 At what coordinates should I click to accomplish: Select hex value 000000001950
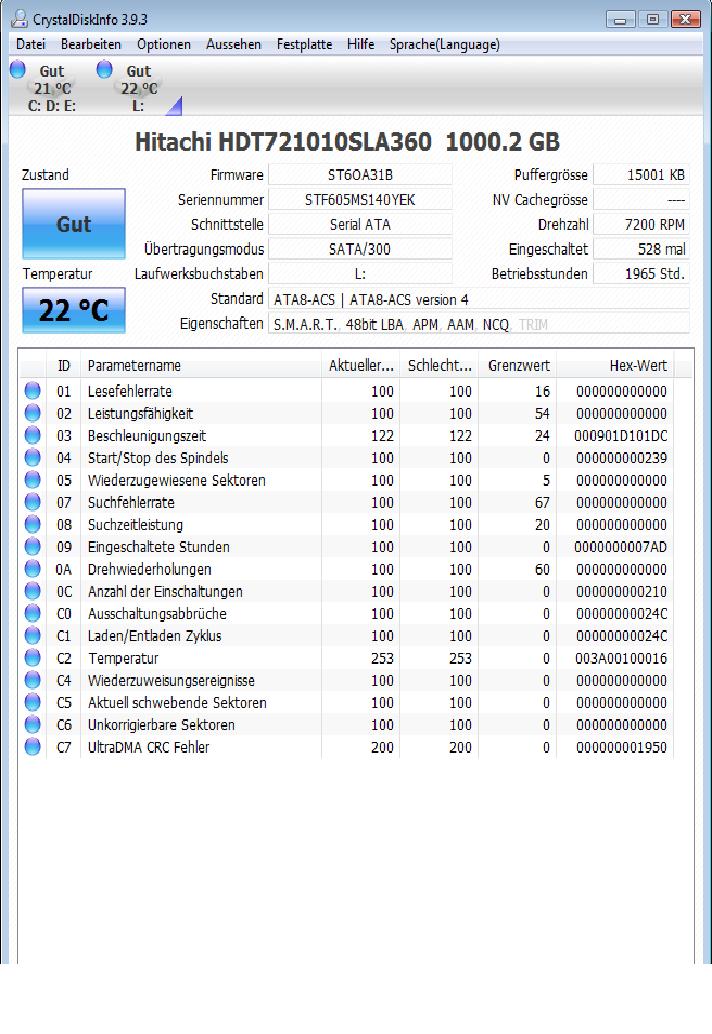622,747
